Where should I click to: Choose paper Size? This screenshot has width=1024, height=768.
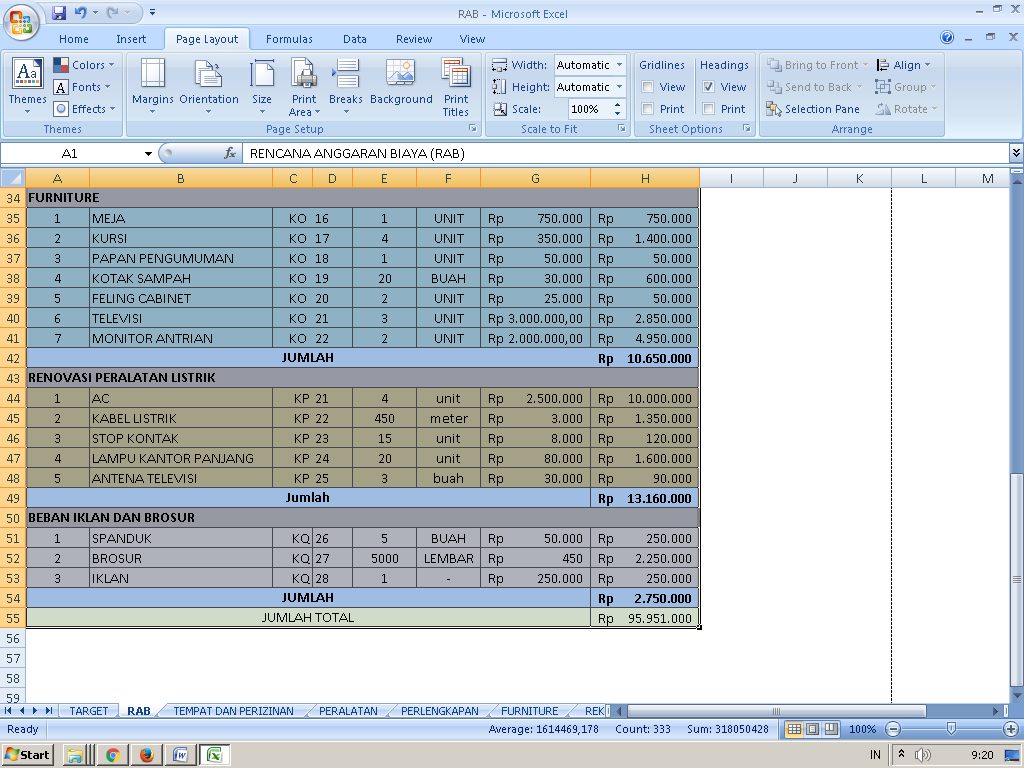(262, 86)
